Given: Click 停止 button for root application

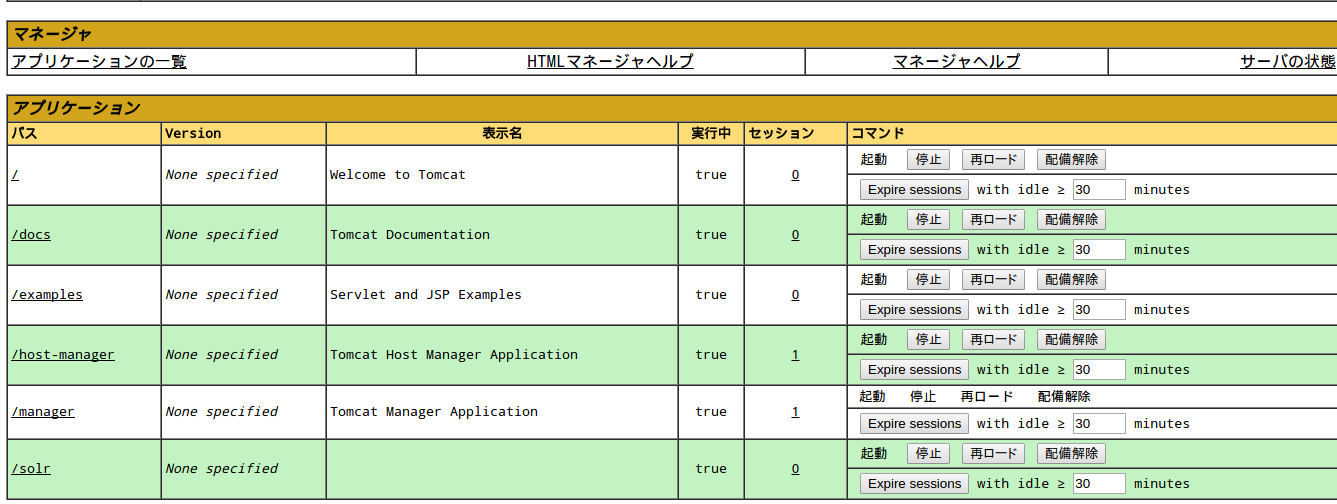Looking at the screenshot, I should 928,160.
